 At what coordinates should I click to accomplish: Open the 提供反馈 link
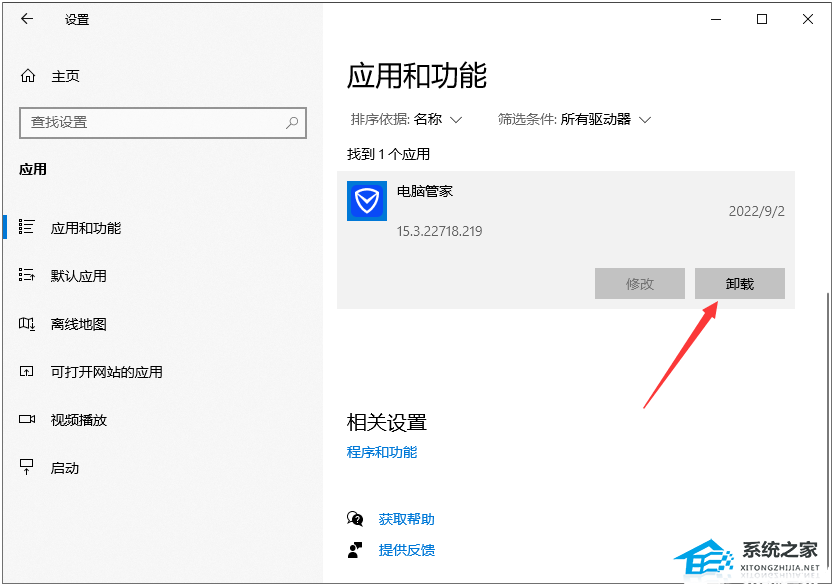pos(406,550)
